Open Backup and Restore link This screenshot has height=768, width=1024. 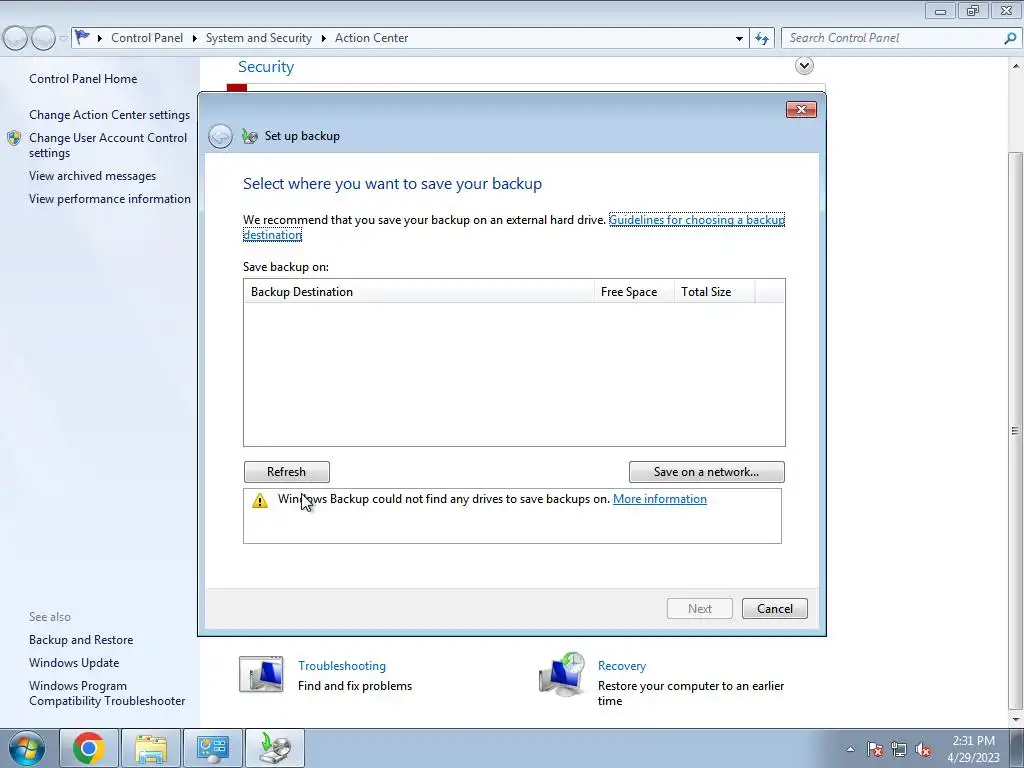coord(81,640)
